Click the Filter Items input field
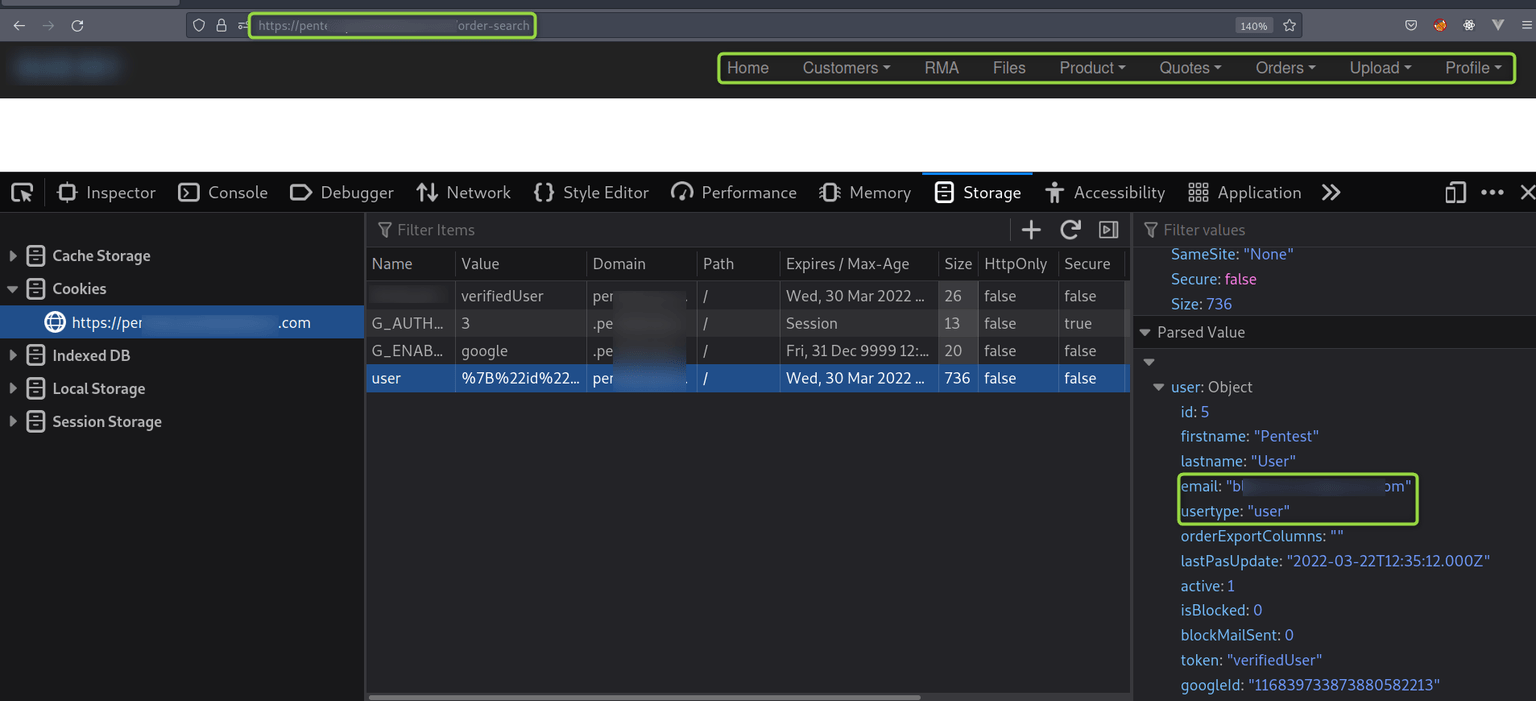The height and width of the screenshot is (701, 1536). coord(690,230)
